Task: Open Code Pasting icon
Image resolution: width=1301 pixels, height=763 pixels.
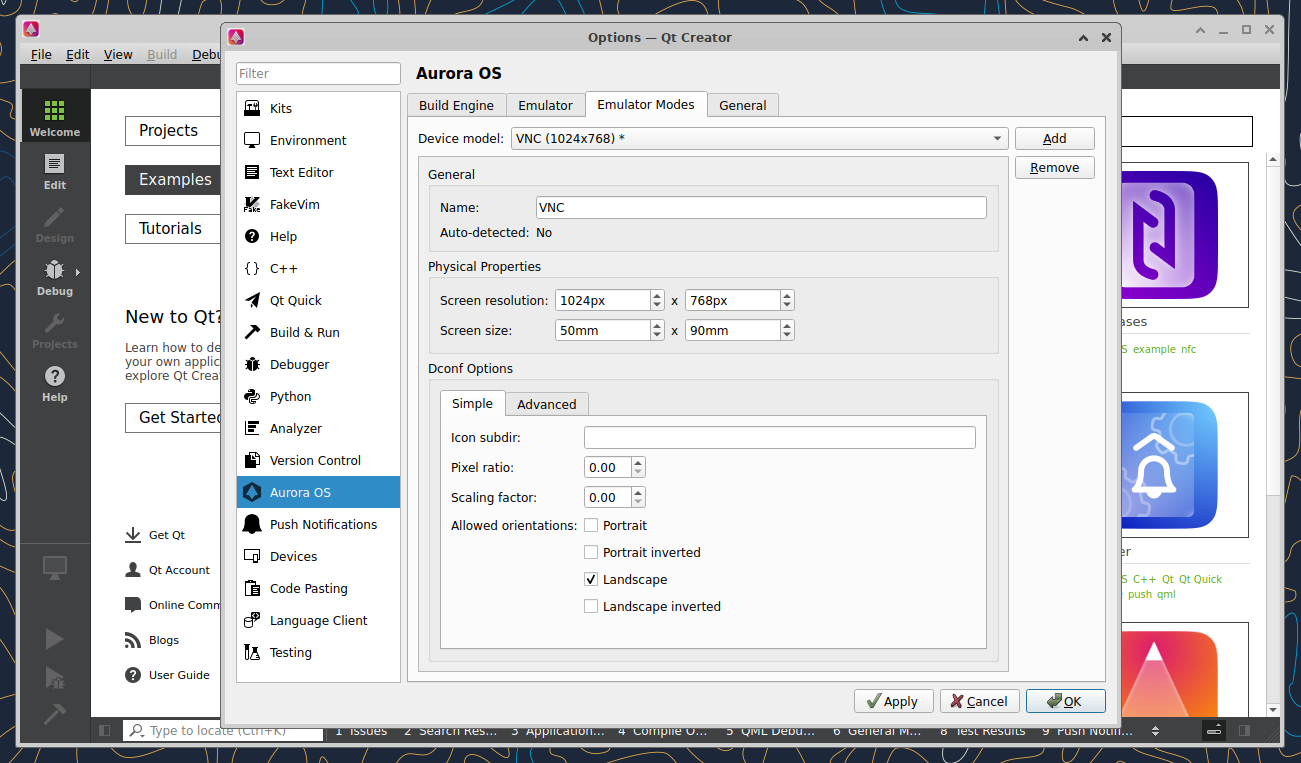Action: point(252,588)
